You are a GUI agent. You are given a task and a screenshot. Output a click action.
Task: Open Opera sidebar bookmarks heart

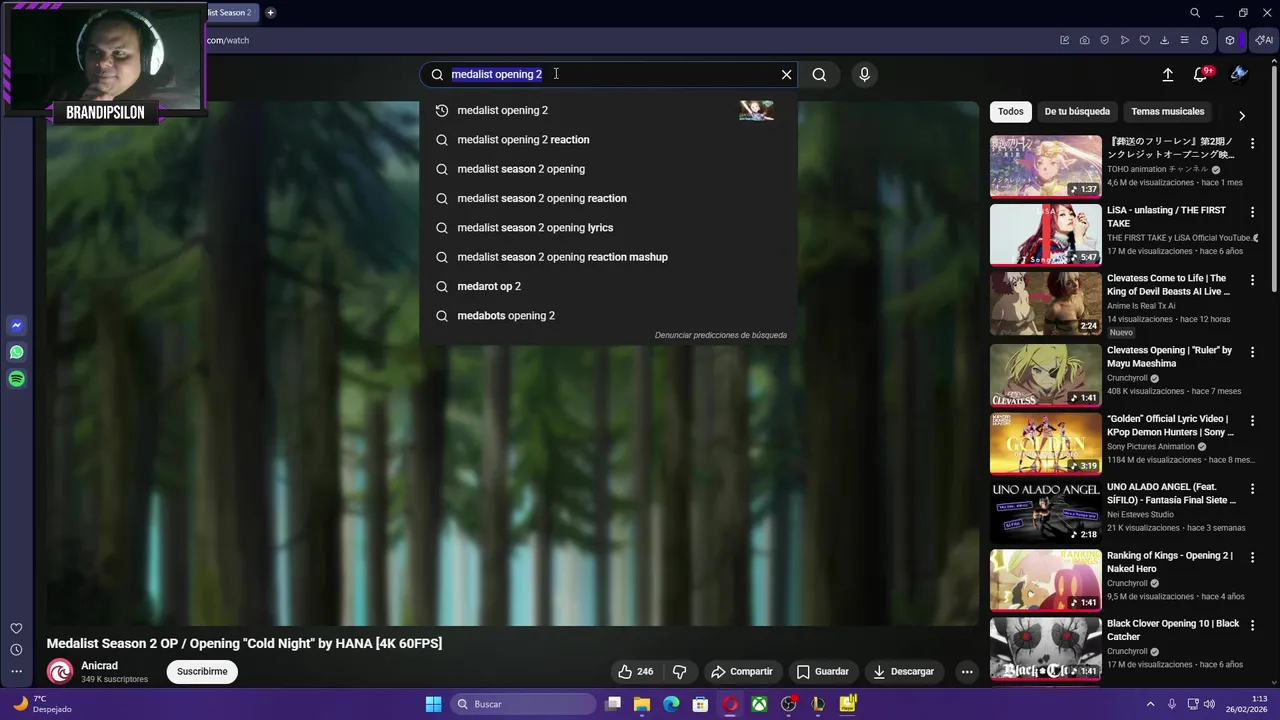16,628
